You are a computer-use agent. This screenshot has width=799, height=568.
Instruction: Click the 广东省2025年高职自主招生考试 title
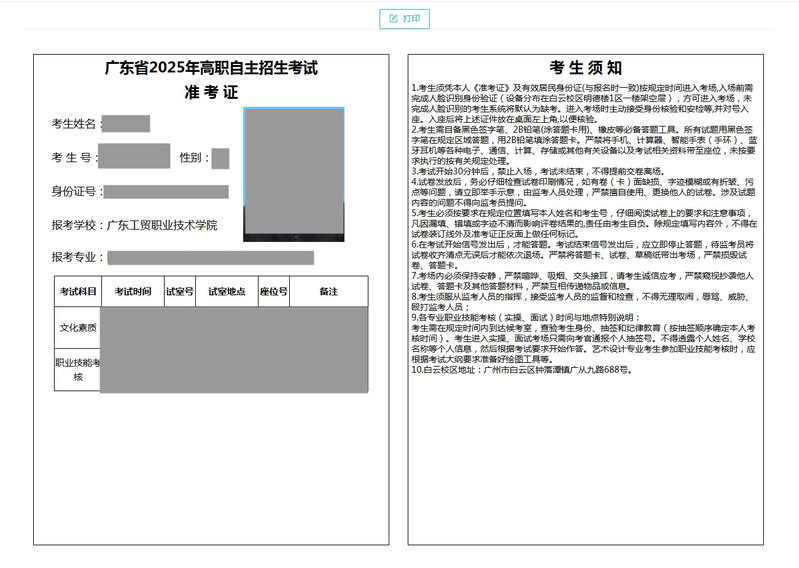[x=211, y=69]
